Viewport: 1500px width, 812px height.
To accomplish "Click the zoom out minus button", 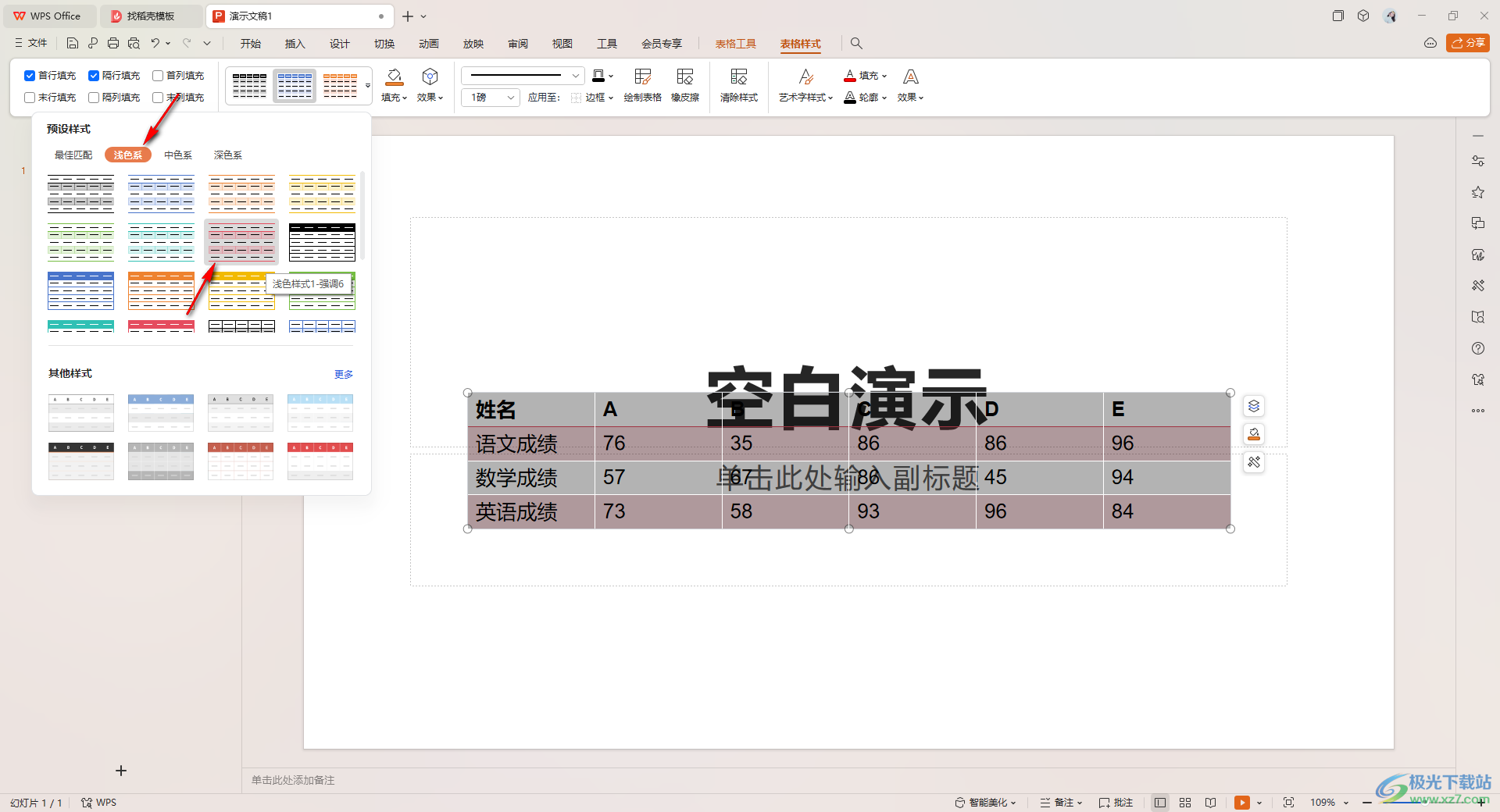I will (x=1367, y=803).
